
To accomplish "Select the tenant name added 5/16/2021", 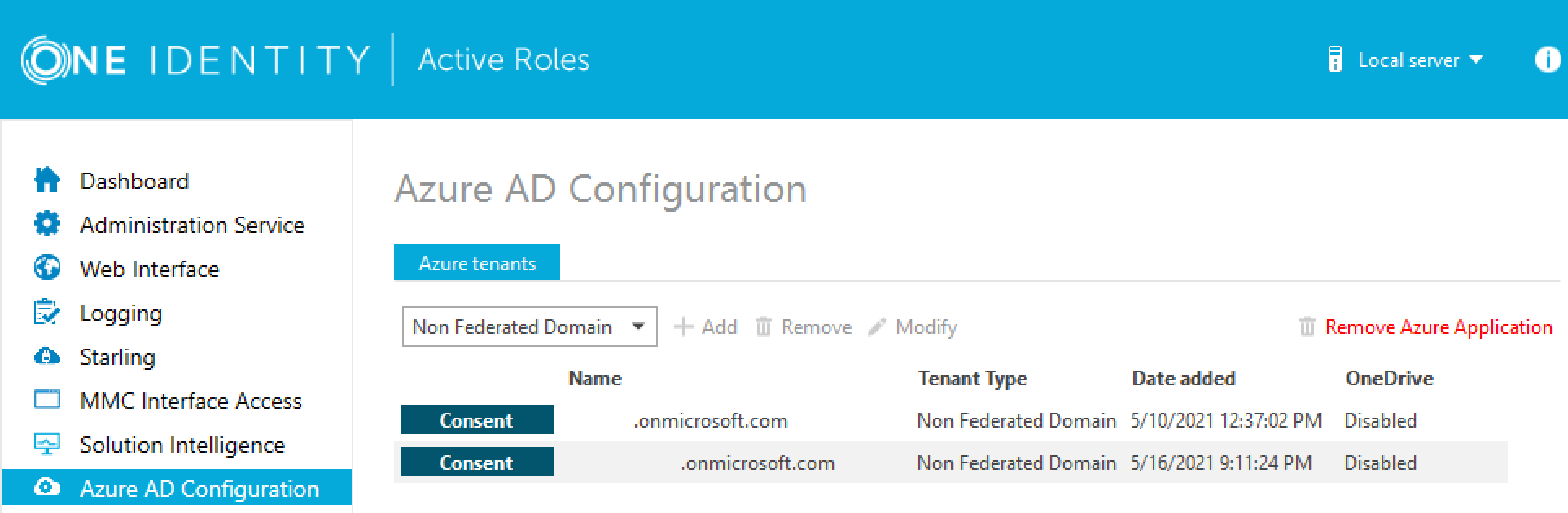I will [758, 463].
